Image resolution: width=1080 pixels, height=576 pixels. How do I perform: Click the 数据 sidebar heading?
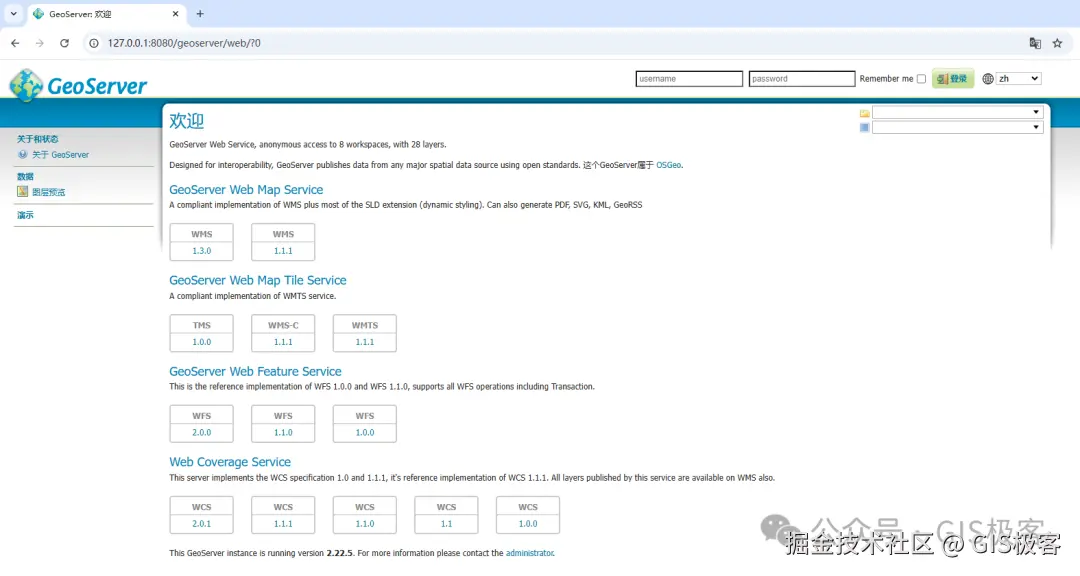pos(25,176)
